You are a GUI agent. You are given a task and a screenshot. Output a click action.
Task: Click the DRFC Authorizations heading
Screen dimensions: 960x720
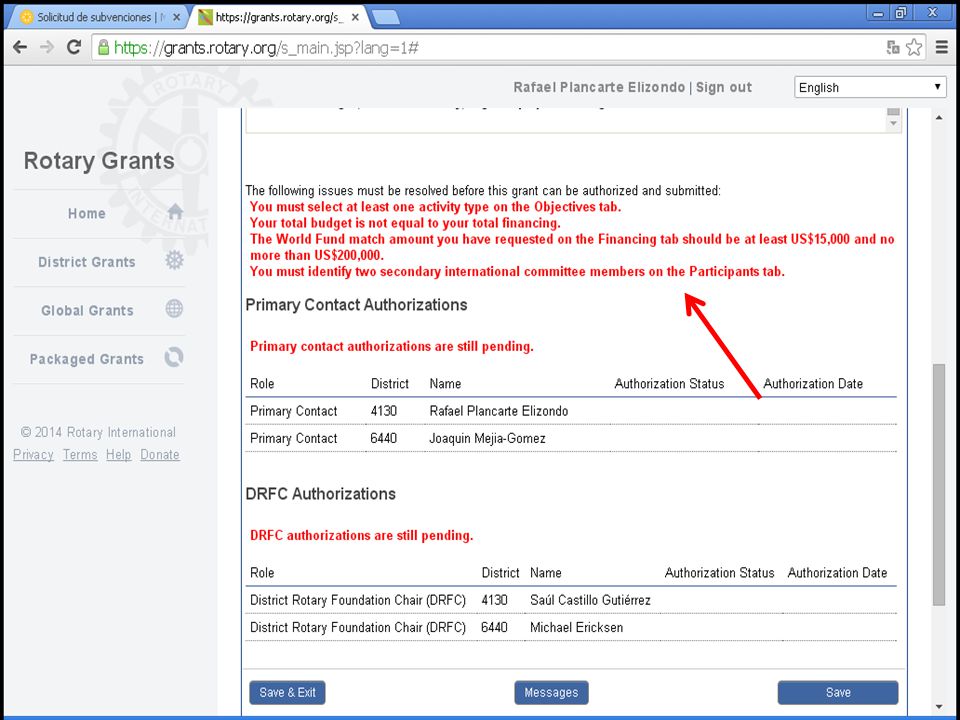coord(320,494)
